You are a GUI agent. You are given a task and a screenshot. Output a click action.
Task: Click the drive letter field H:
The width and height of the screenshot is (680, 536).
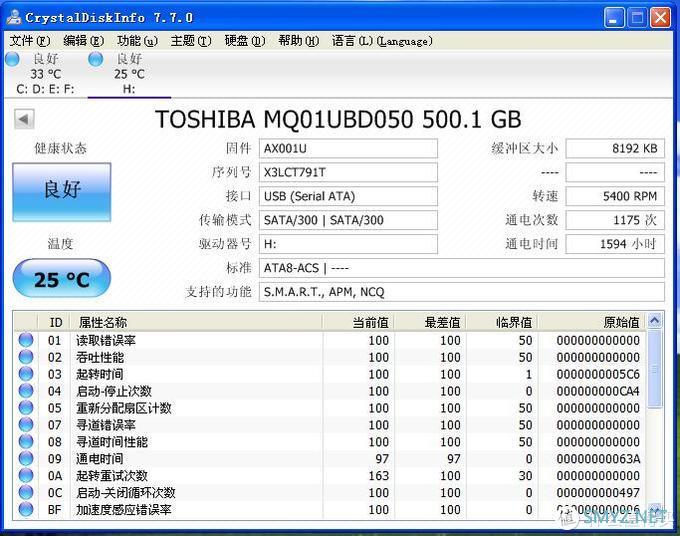(x=348, y=244)
